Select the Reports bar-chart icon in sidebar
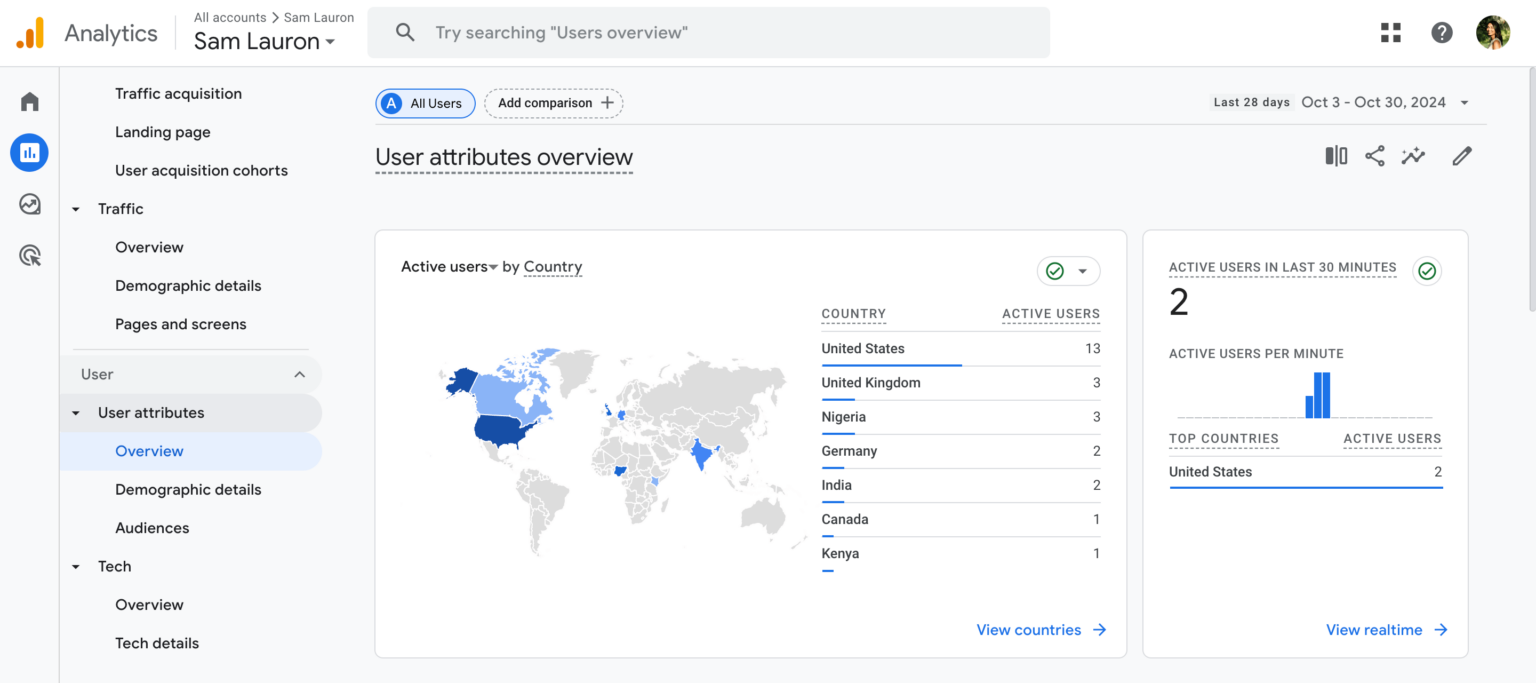The width and height of the screenshot is (1536, 683). tap(29, 152)
